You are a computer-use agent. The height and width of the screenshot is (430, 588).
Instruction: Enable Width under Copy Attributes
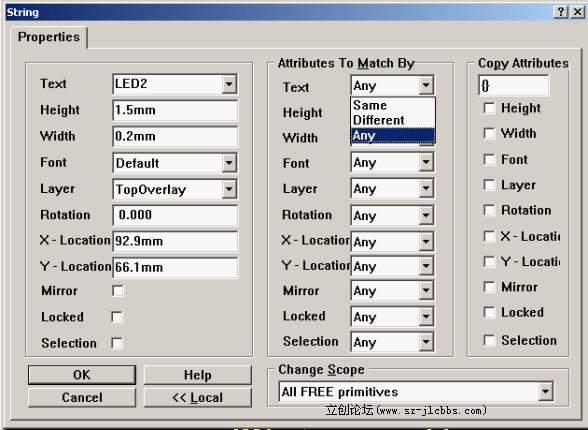[489, 133]
